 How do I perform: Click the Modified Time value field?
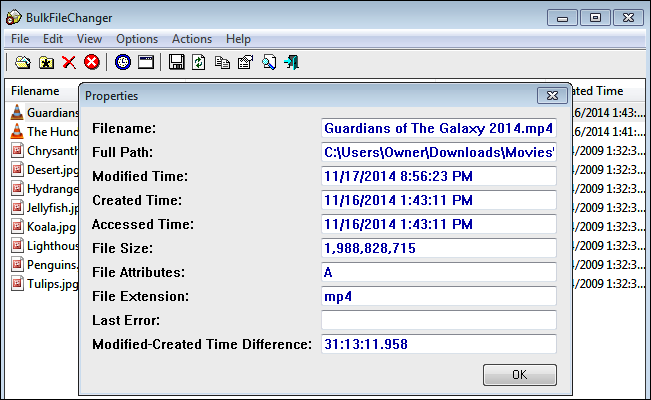(439, 176)
